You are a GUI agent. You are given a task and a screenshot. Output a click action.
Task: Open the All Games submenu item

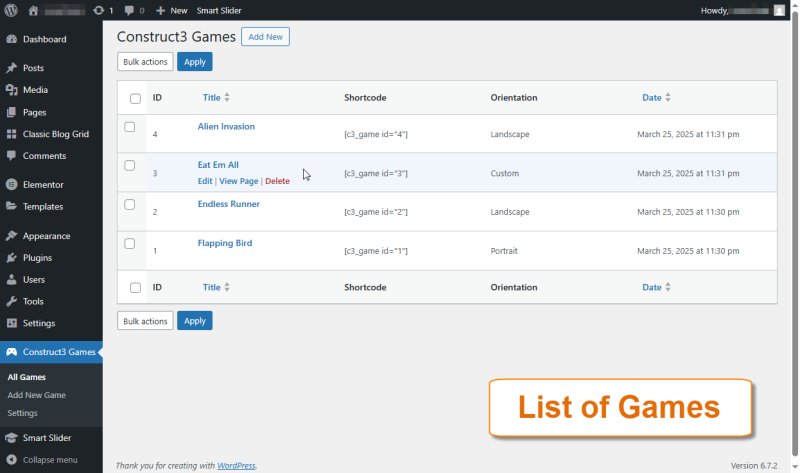tap(27, 377)
